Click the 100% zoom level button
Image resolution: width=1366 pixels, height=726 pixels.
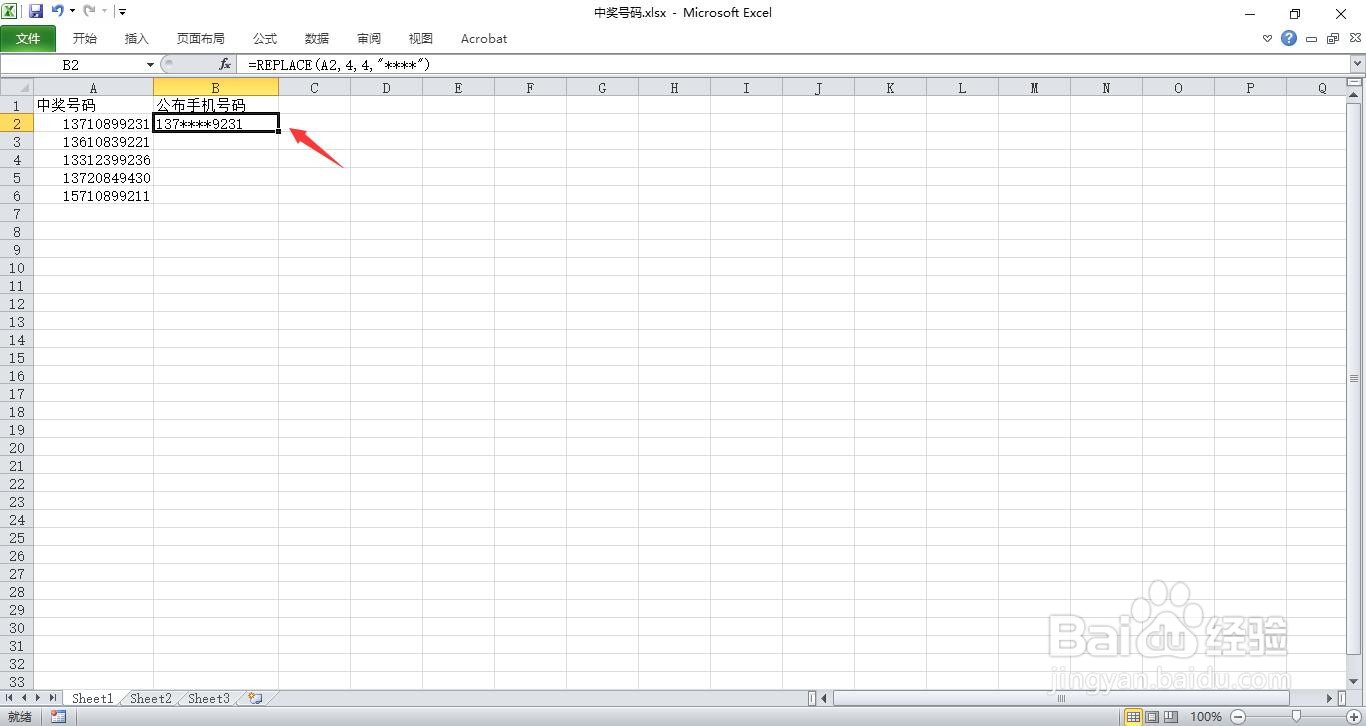point(1206,716)
